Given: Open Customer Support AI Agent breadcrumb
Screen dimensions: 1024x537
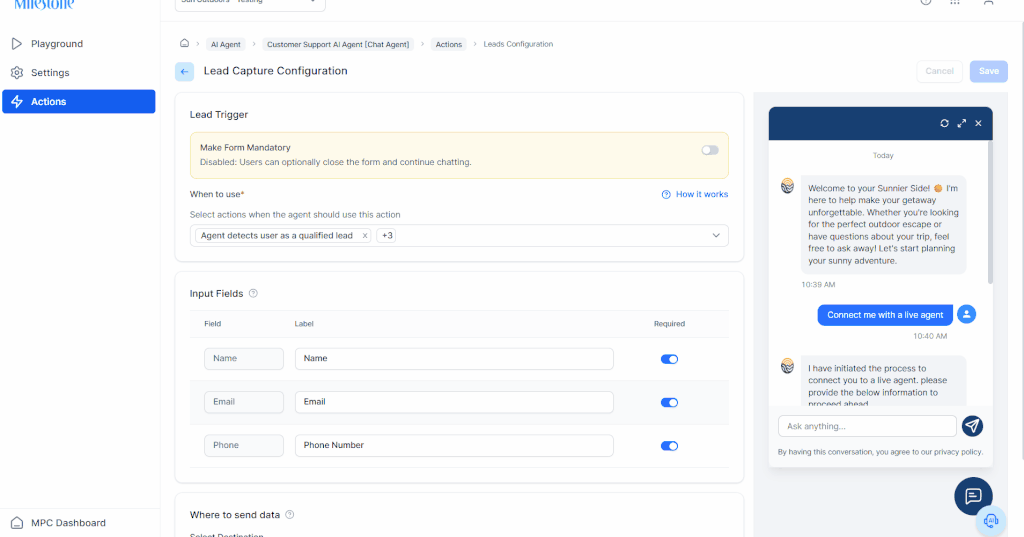Looking at the screenshot, I should pos(338,44).
